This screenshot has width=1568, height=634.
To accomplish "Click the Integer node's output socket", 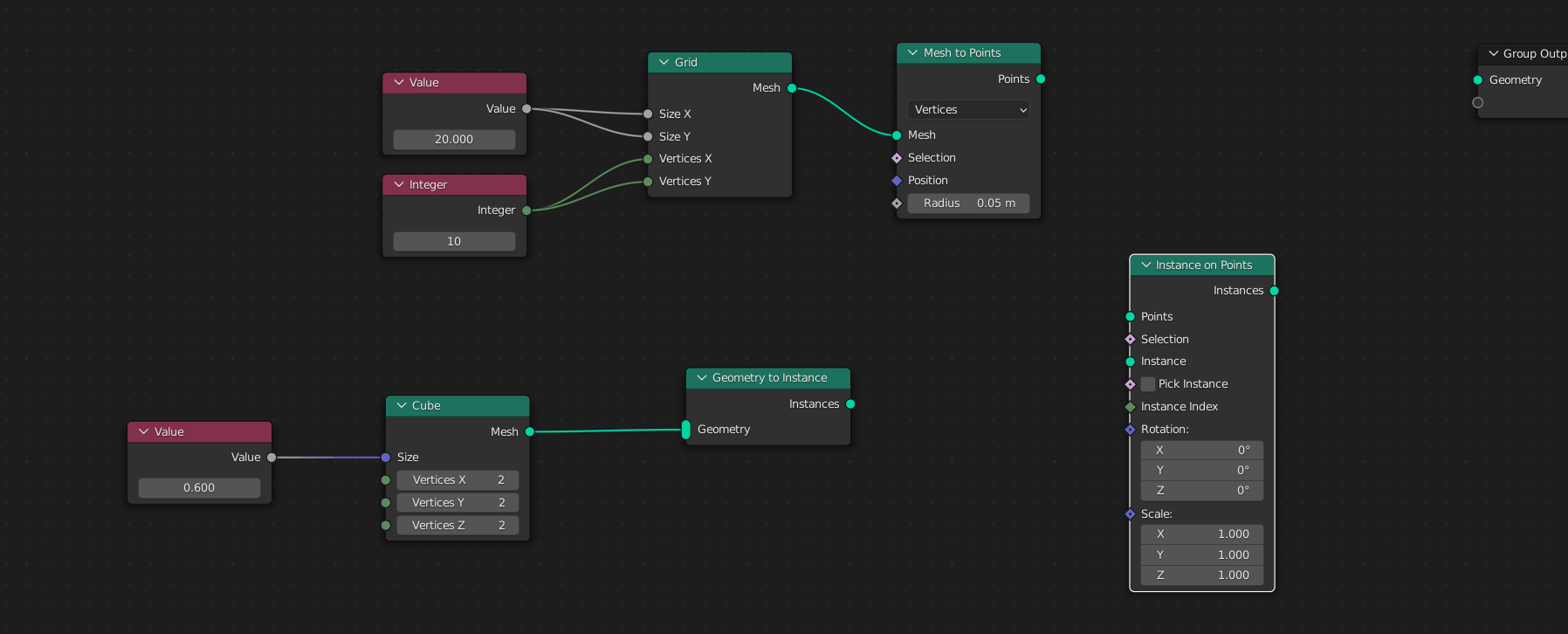I will [527, 210].
